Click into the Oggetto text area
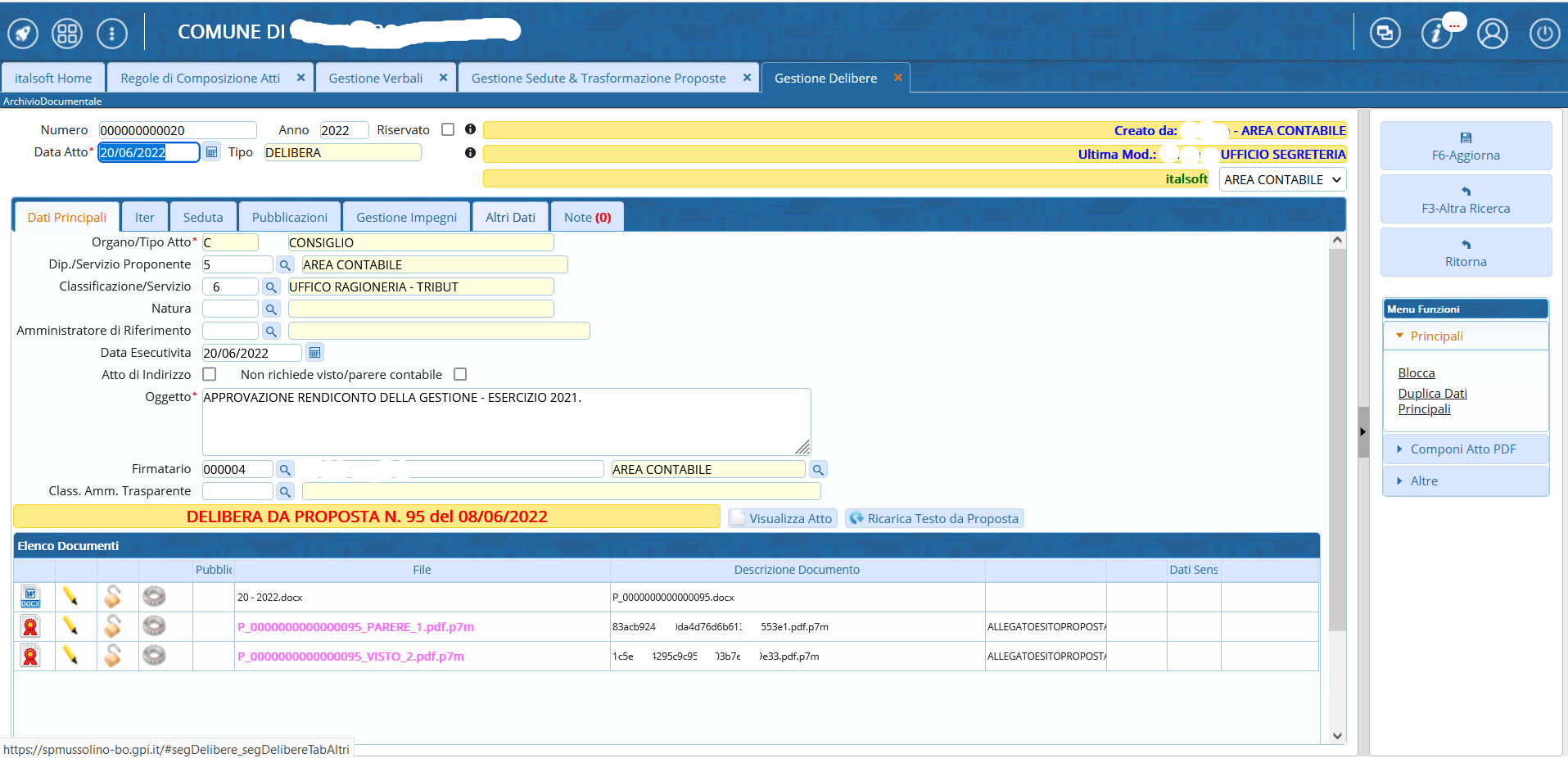Image resolution: width=1568 pixels, height=758 pixels. pyautogui.click(x=505, y=422)
